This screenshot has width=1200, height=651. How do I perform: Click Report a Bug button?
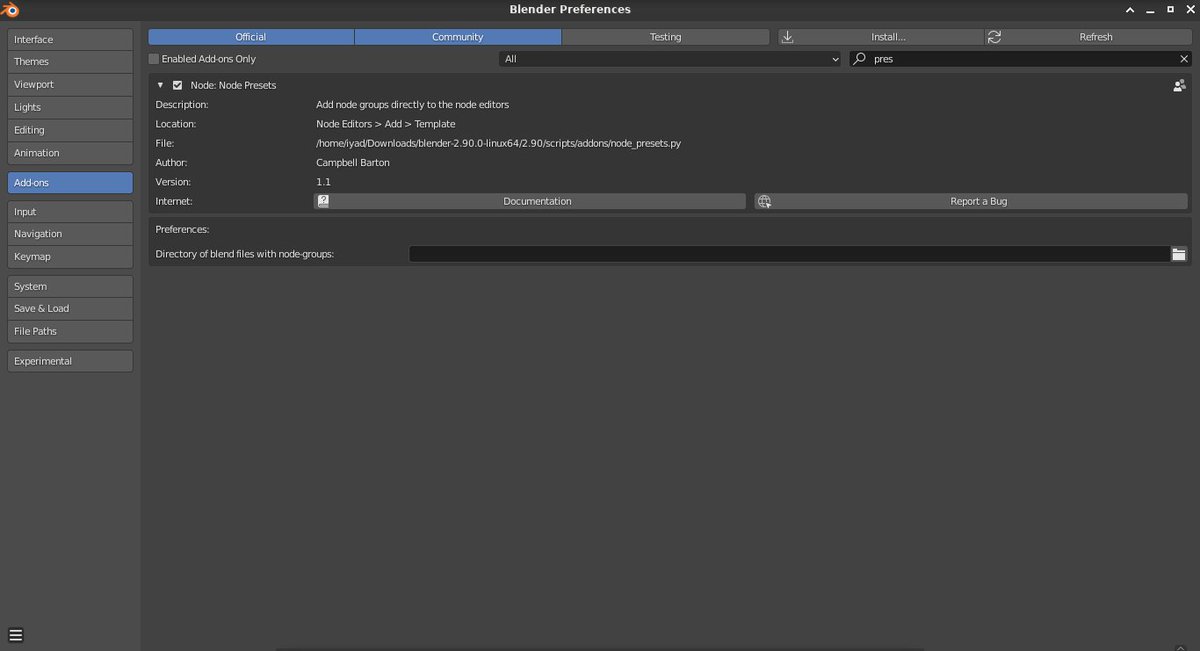click(971, 201)
